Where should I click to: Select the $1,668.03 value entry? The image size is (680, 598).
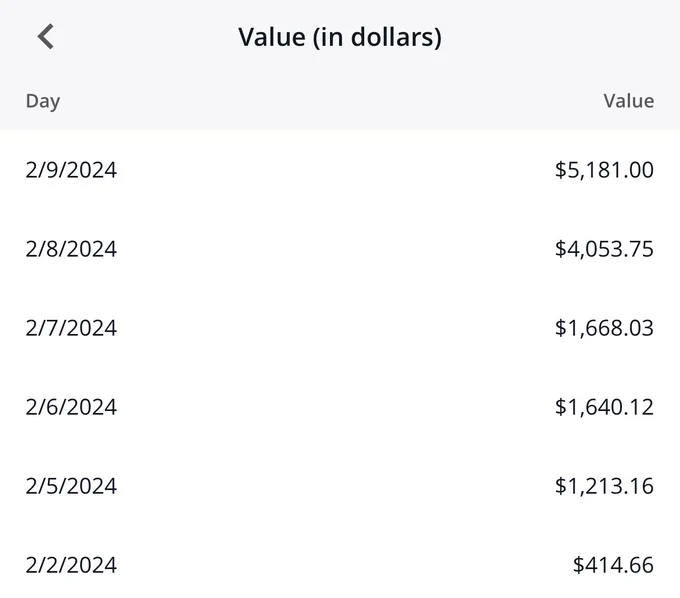[x=605, y=328]
